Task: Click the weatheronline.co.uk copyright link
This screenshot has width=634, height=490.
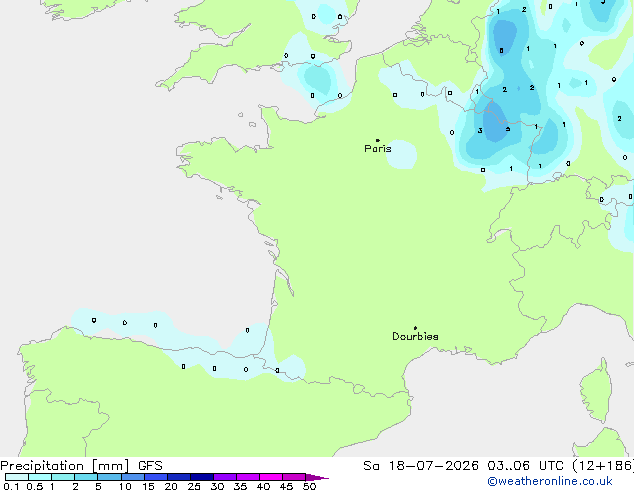Action: (550, 481)
